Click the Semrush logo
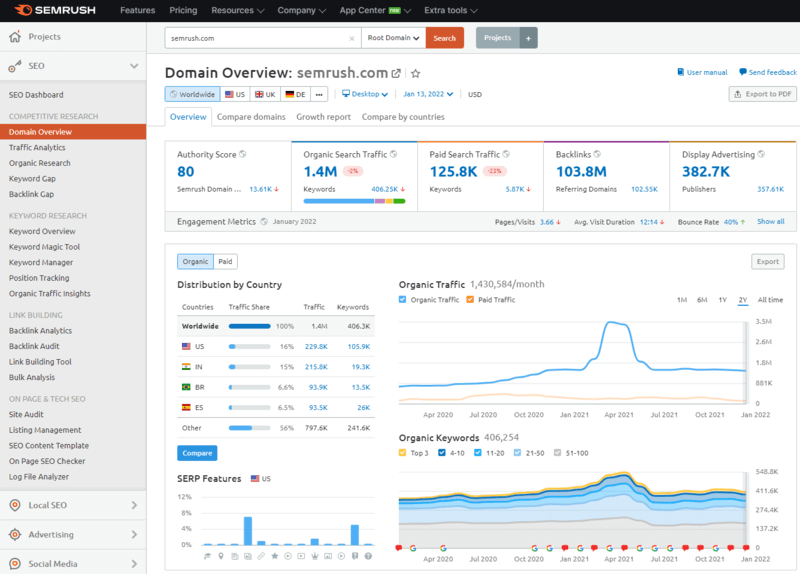The image size is (800, 574). (x=50, y=10)
